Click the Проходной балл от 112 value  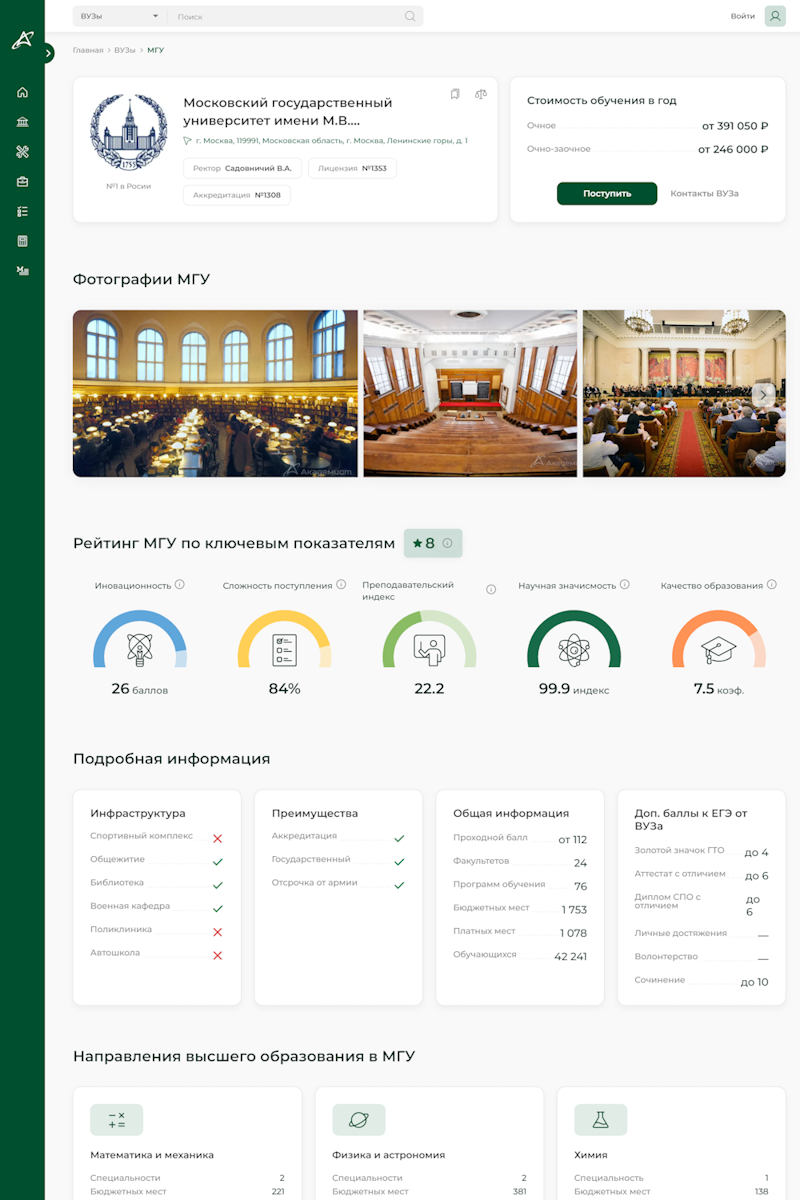[573, 840]
